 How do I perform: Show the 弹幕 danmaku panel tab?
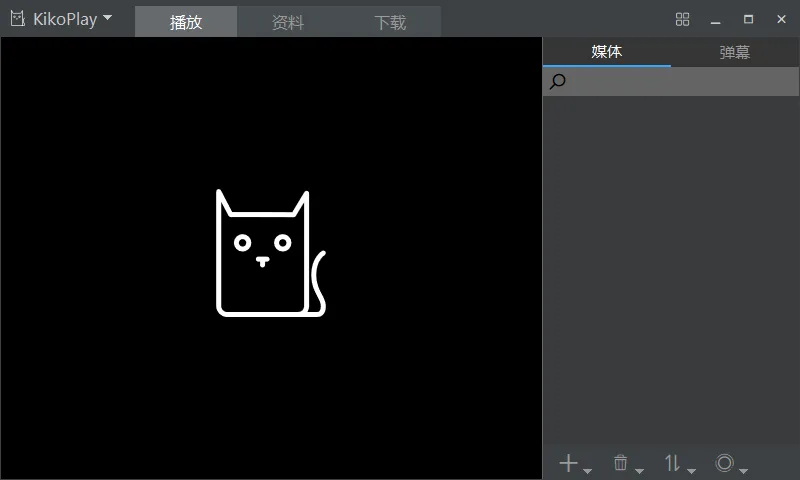click(735, 52)
